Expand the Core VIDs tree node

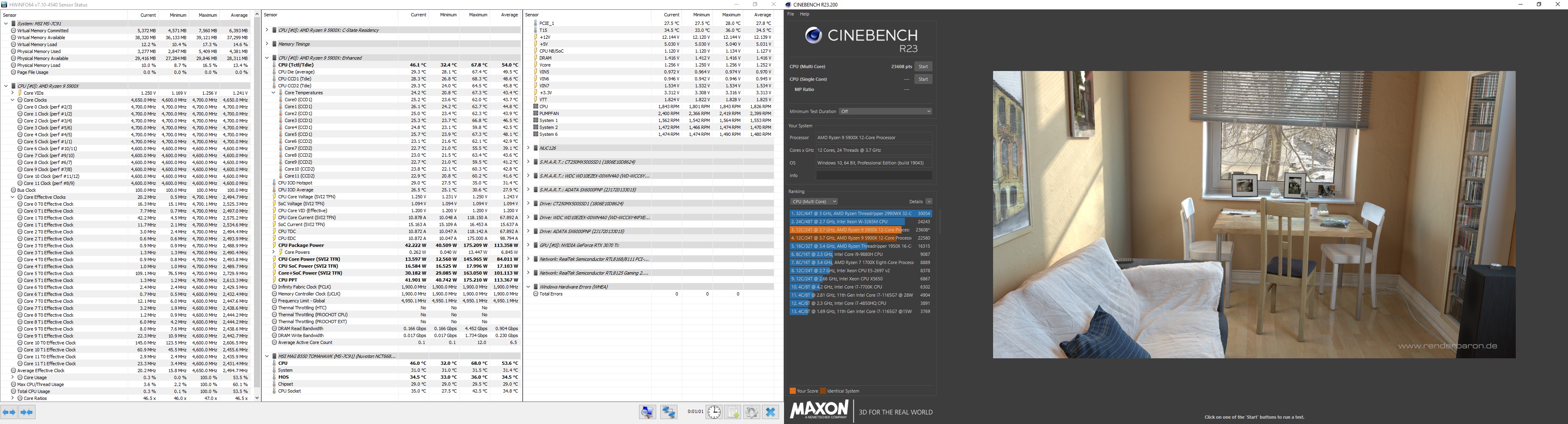pos(13,93)
